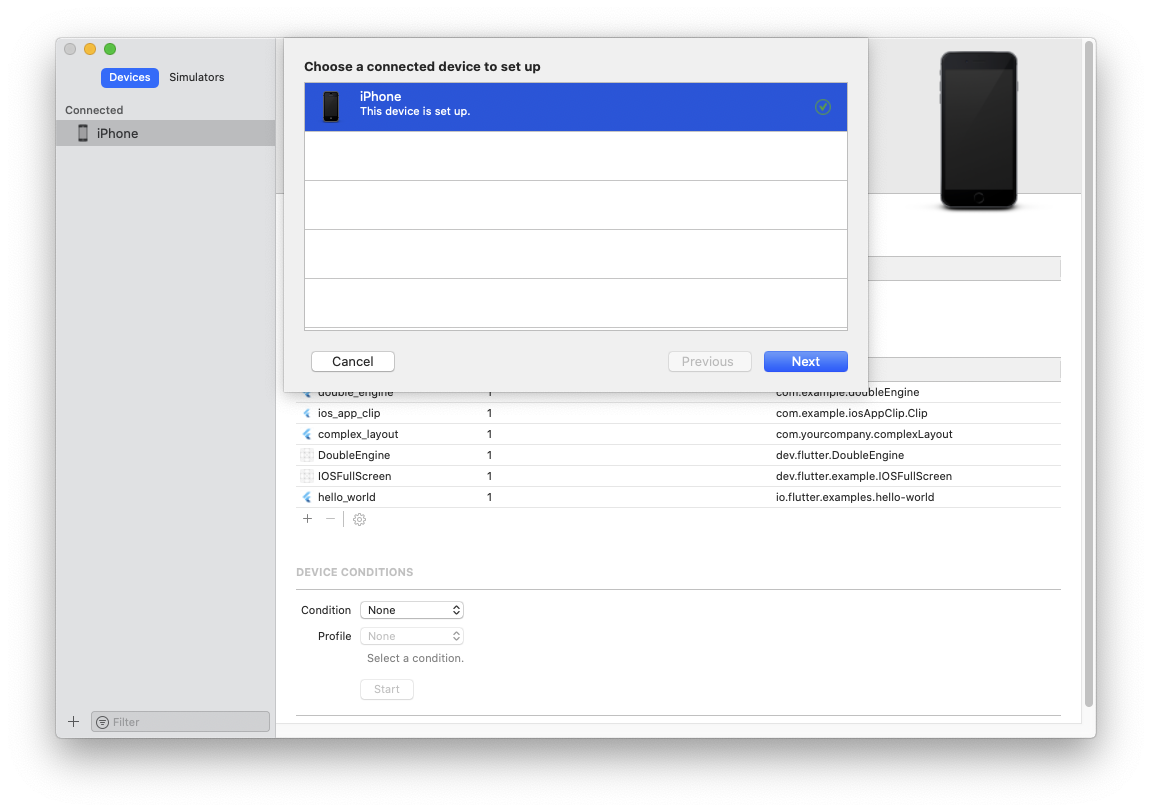Click the plus button at the sidebar bottom
The image size is (1152, 812).
pos(73,721)
